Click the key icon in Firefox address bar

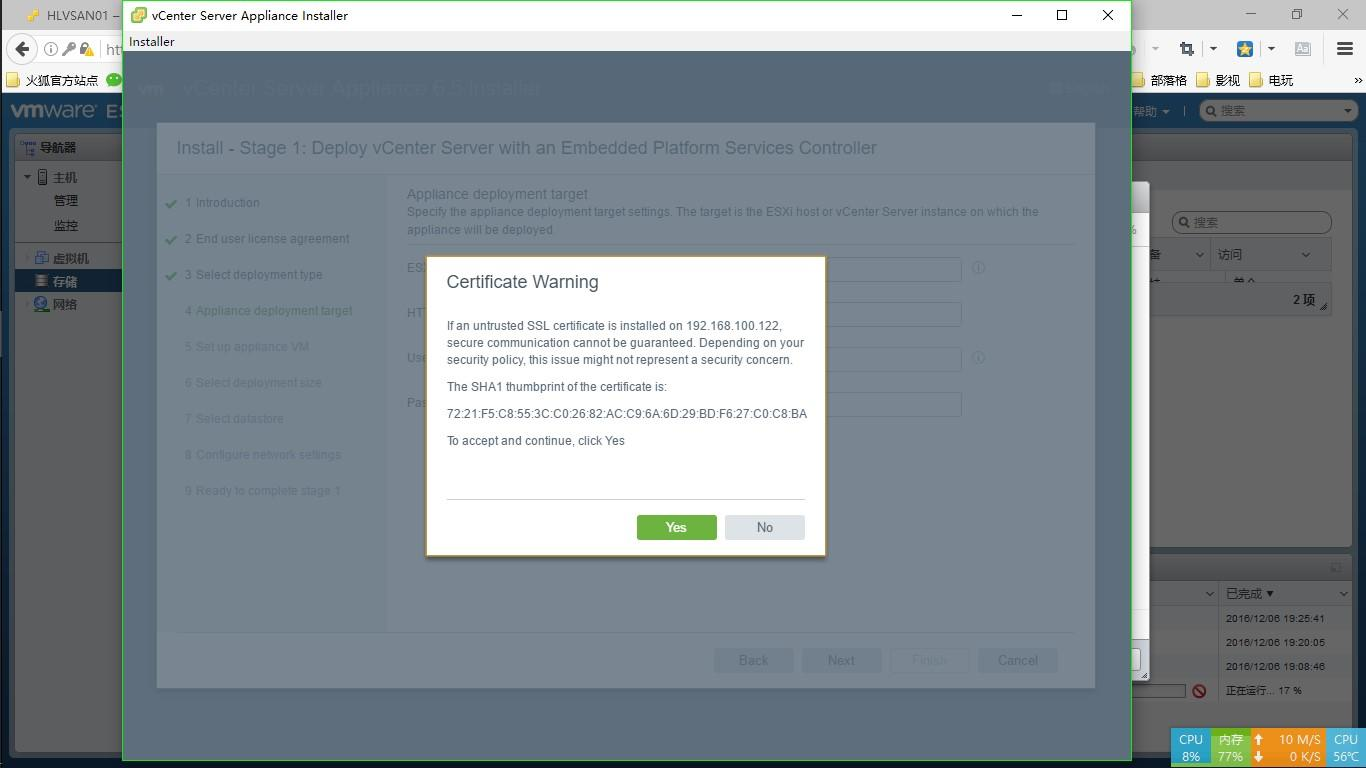tap(69, 49)
